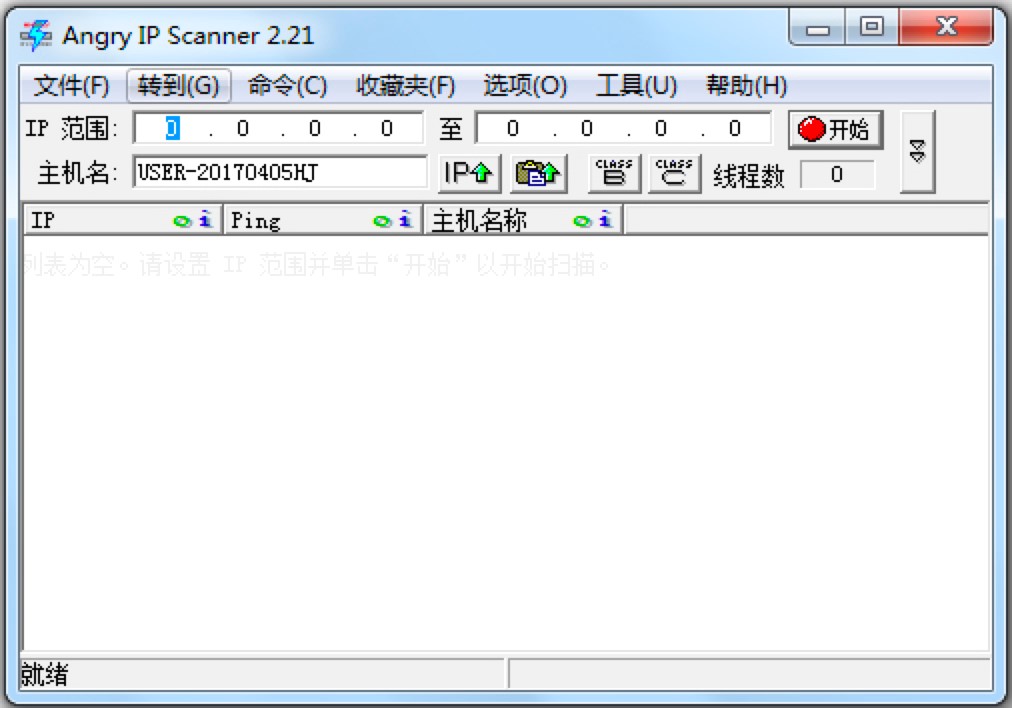Select the paste-IP clipboard icon
The width and height of the screenshot is (1012, 708).
(x=537, y=173)
